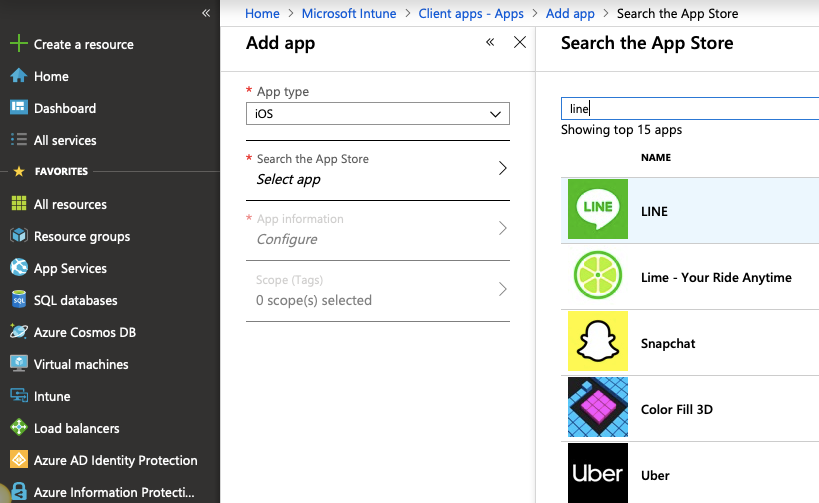Click the App Store search field

click(690, 109)
